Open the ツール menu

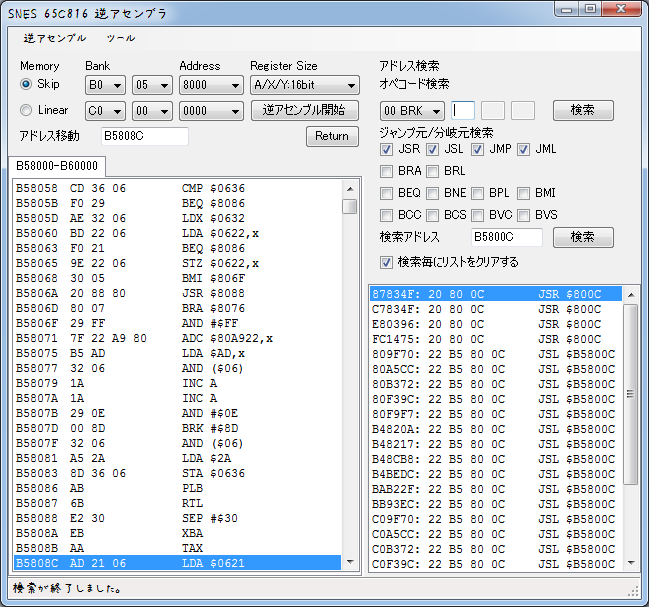pyautogui.click(x=120, y=38)
